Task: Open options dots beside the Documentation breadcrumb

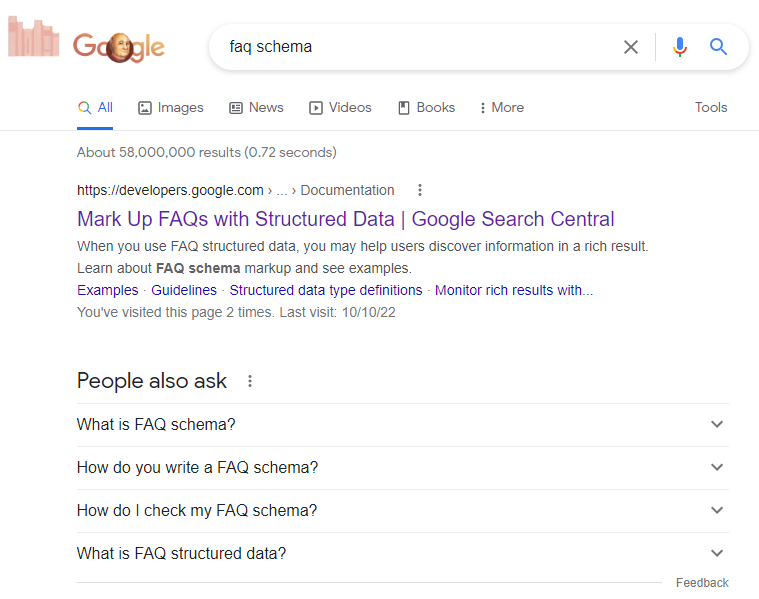Action: click(420, 190)
